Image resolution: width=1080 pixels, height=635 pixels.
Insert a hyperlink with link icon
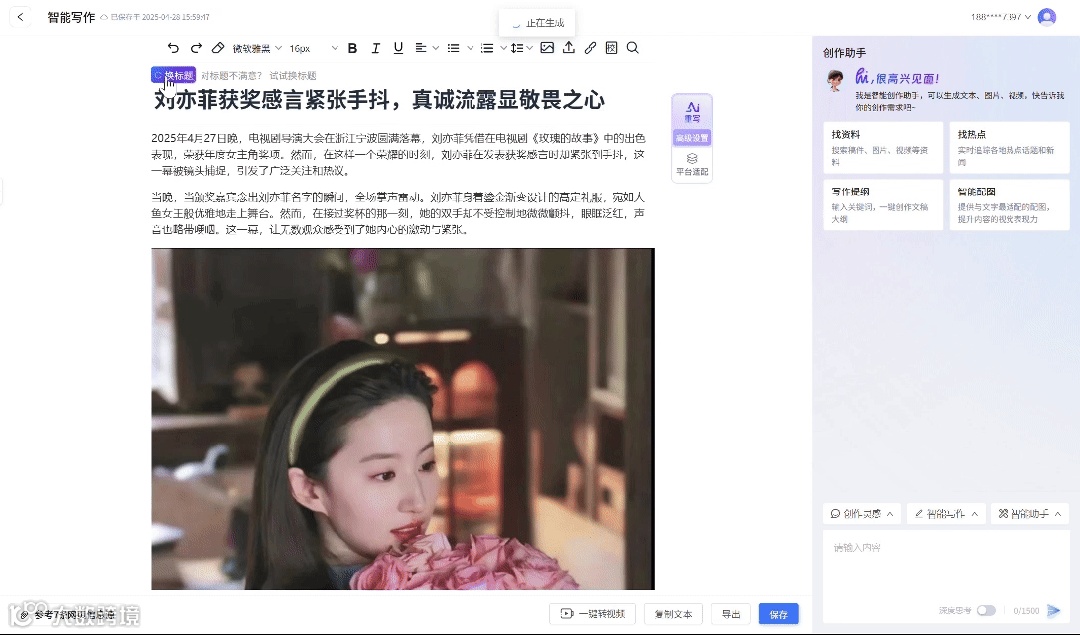click(x=590, y=48)
